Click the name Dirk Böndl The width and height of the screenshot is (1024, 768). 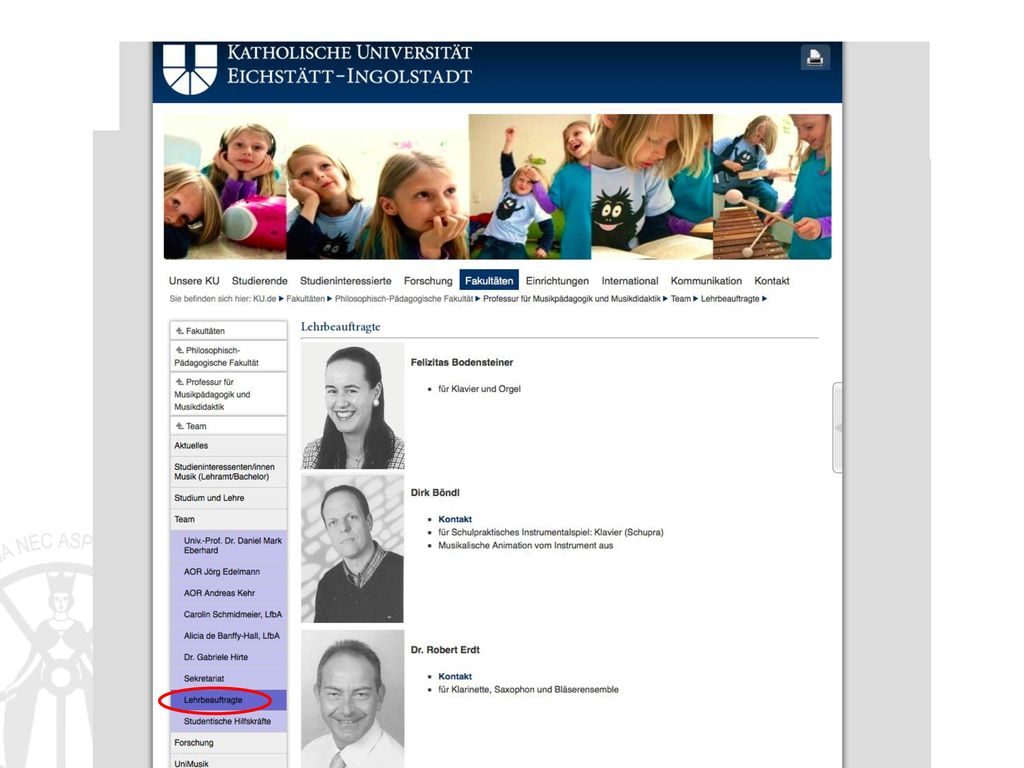point(435,492)
